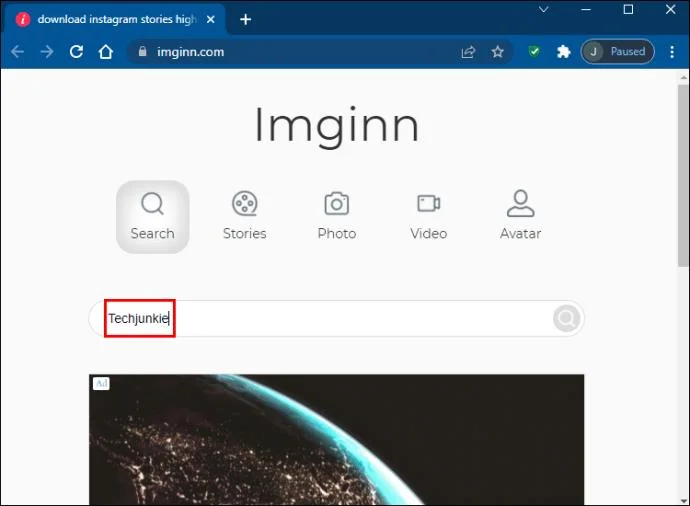The width and height of the screenshot is (690, 506).
Task: Minimize the browser window
Action: pos(586,9)
